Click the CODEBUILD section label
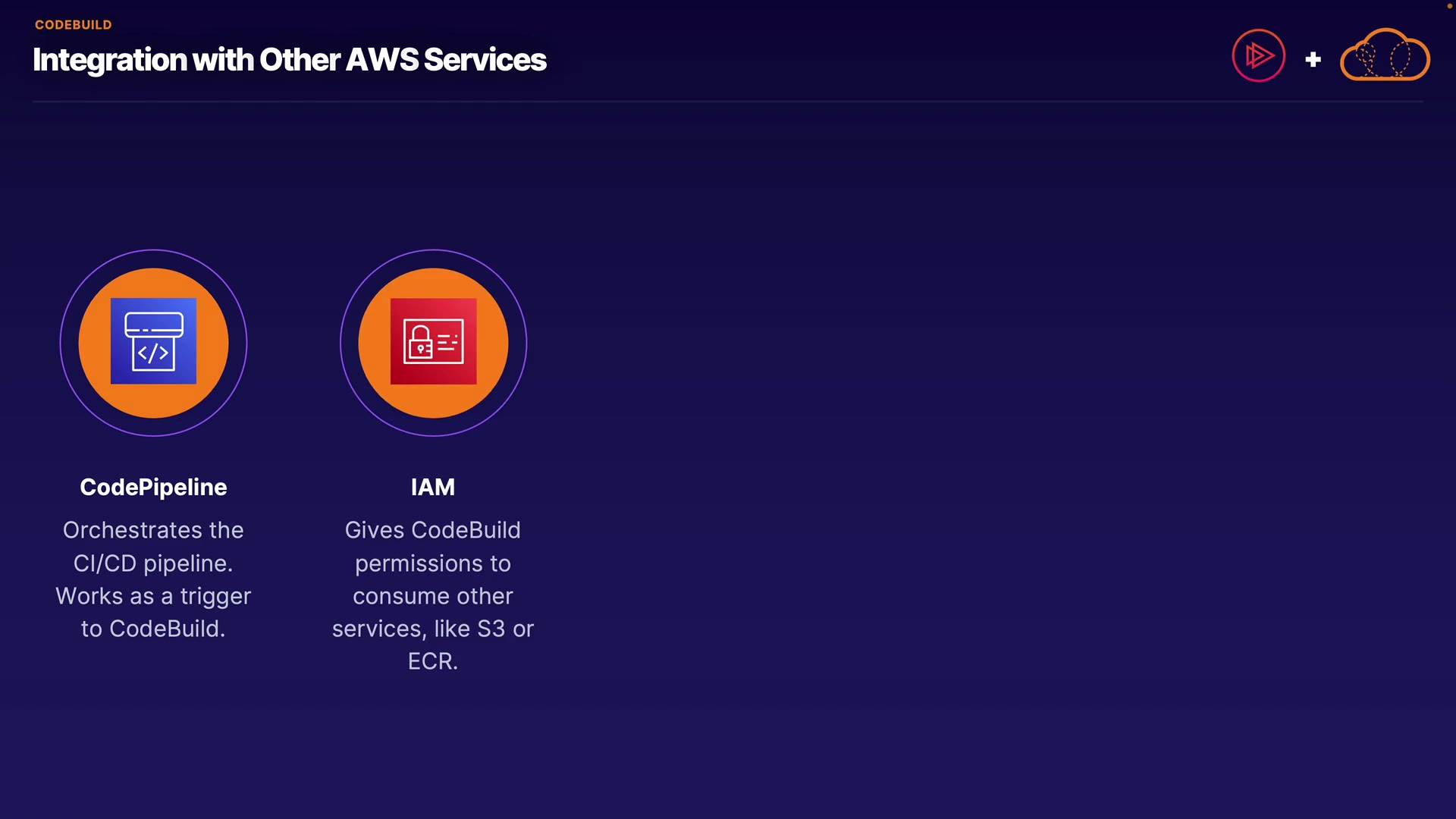Viewport: 1456px width, 819px height. pyautogui.click(x=74, y=24)
